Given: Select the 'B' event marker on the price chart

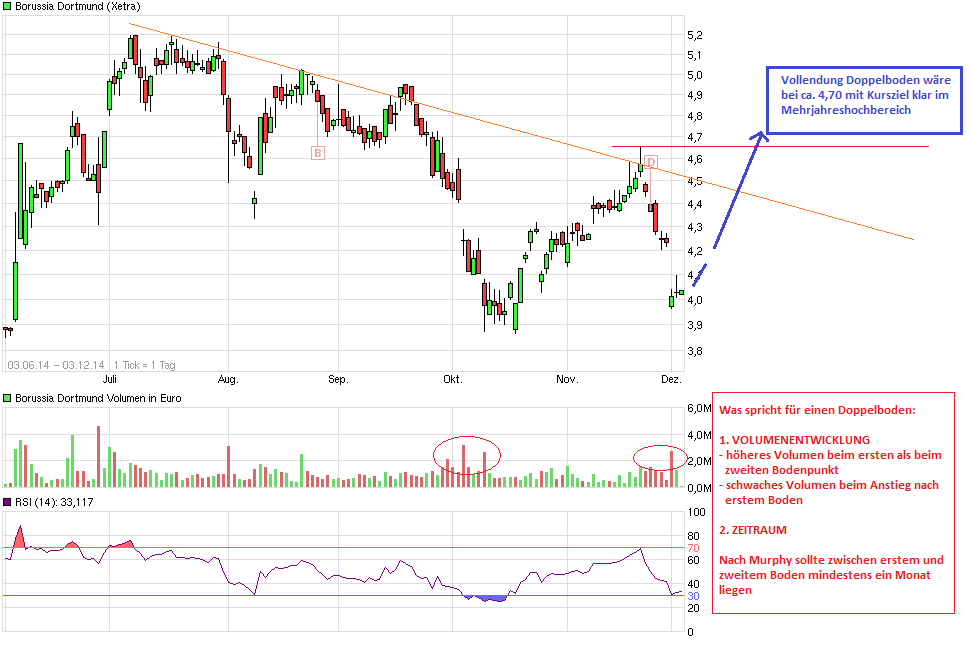Looking at the screenshot, I should tap(317, 153).
